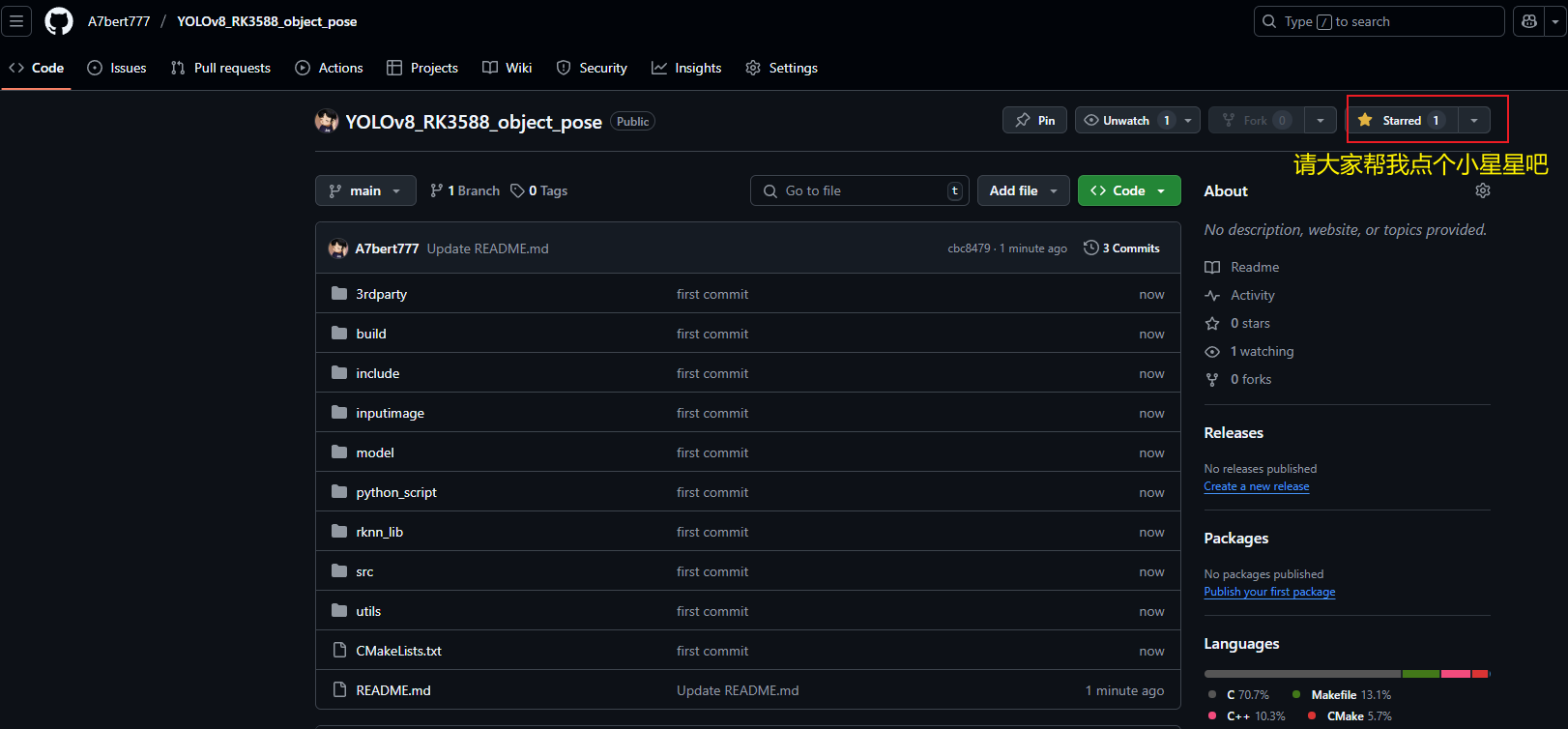Screen dimensions: 1568x729
Task: Click the rknn_lib folder icon
Action: point(339,531)
